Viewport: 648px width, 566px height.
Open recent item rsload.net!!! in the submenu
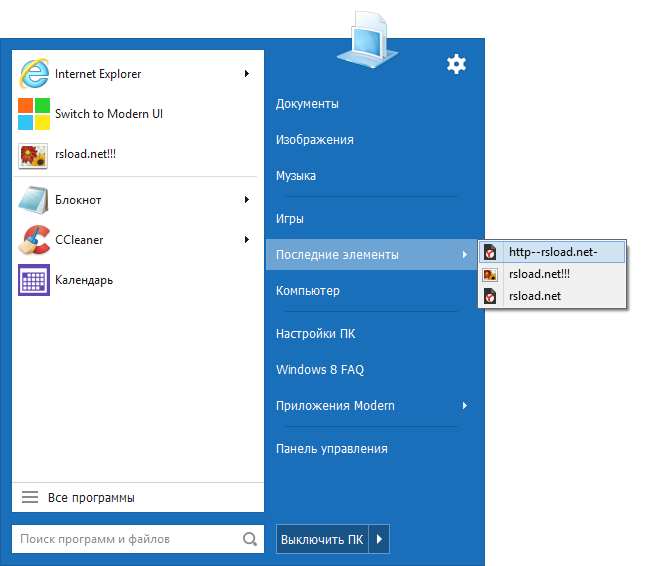tap(552, 274)
